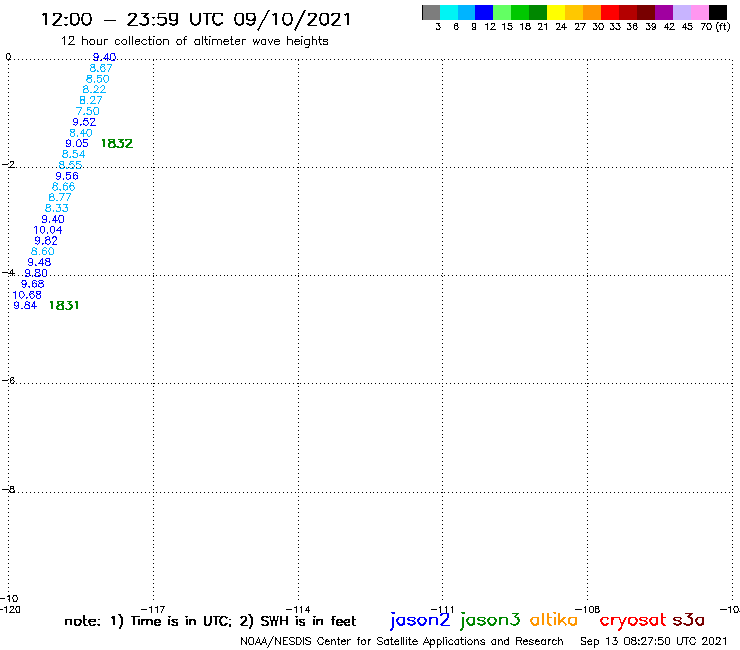Click the black swatch in the color scale
The height and width of the screenshot is (650, 740).
click(x=717, y=12)
